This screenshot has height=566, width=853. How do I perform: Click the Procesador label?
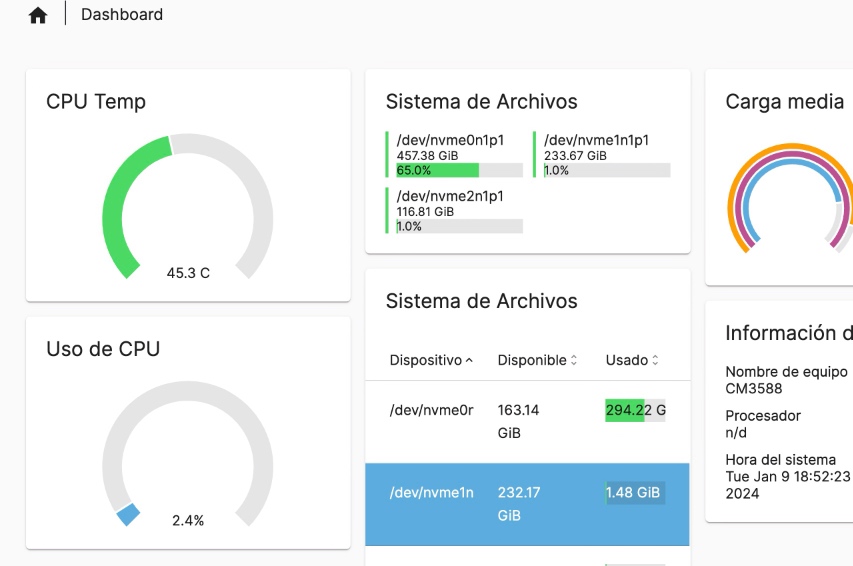coord(763,416)
